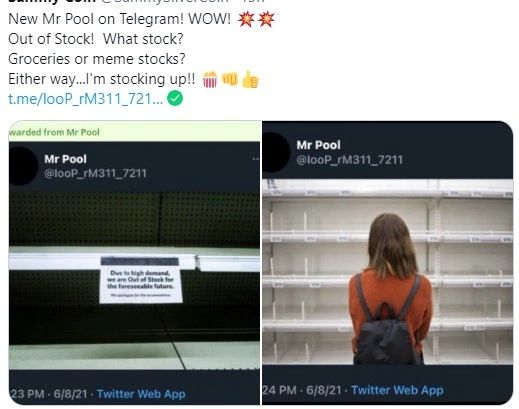Click Mr Pool avatar in right image
This screenshot has height=409, width=519.
276,152
